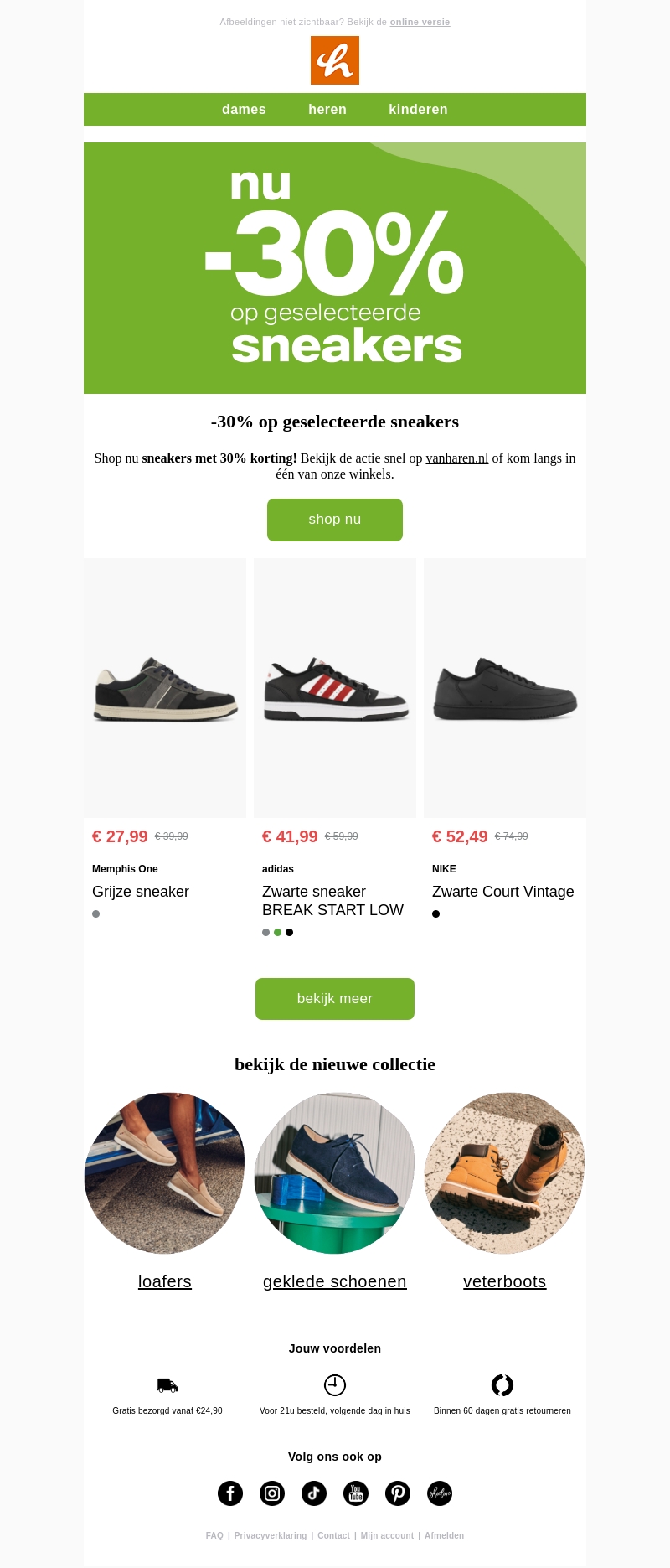Click the delivery truck icon
The image size is (670, 1568).
pyautogui.click(x=167, y=1385)
